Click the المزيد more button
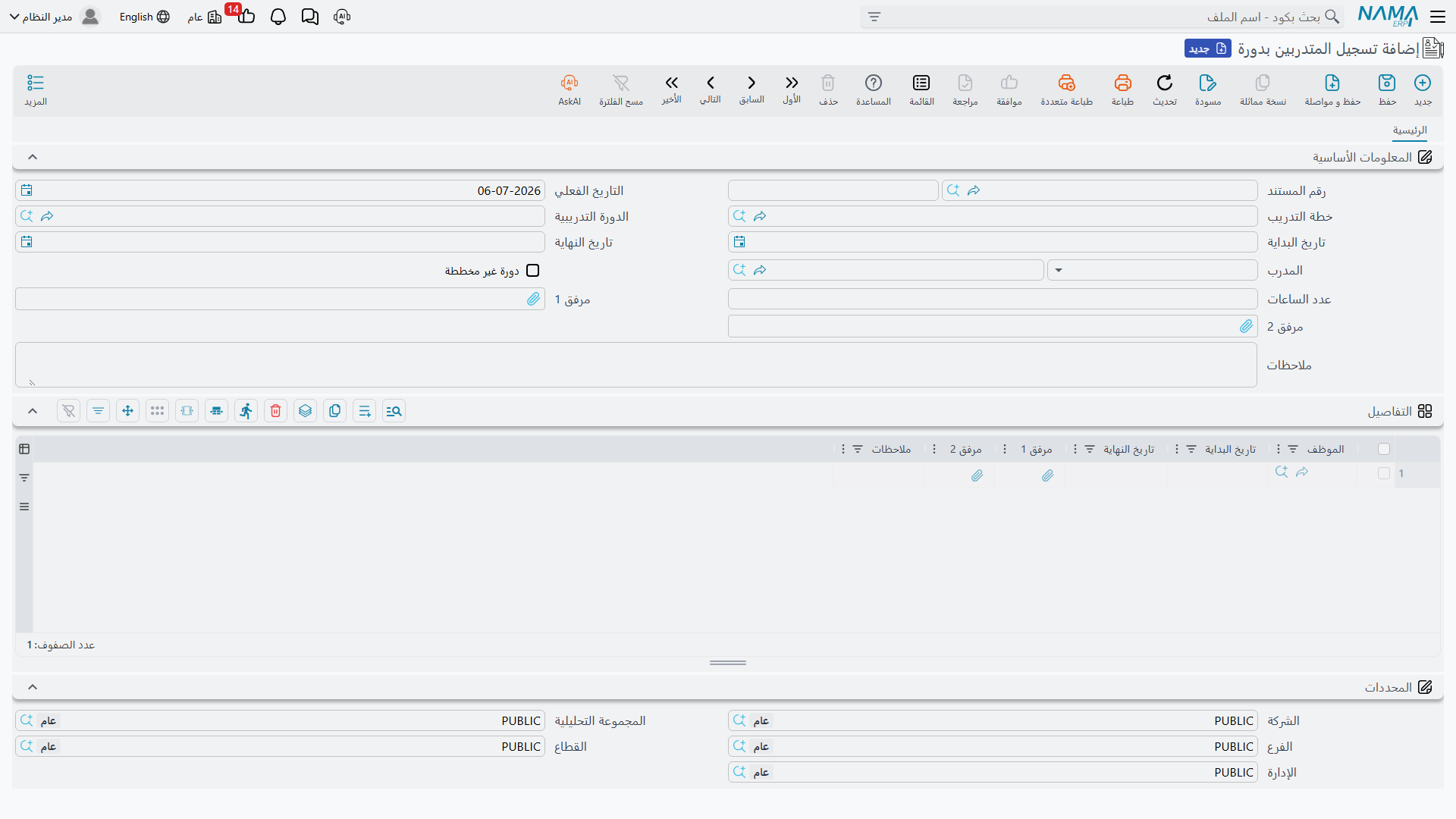Image resolution: width=1456 pixels, height=819 pixels. 36,90
